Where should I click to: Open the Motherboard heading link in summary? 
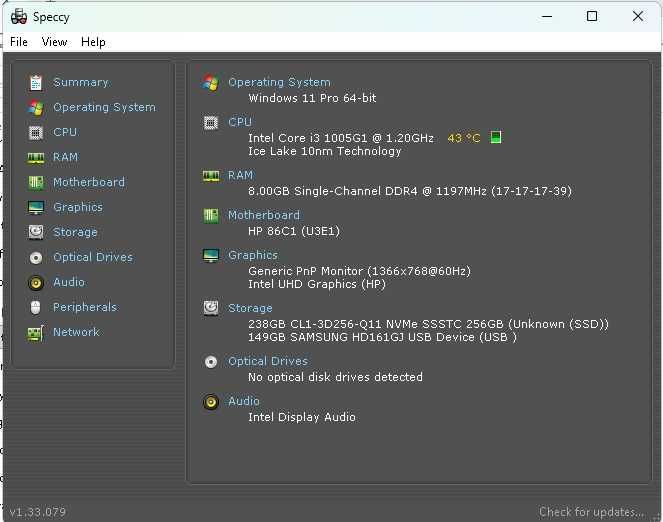(264, 215)
